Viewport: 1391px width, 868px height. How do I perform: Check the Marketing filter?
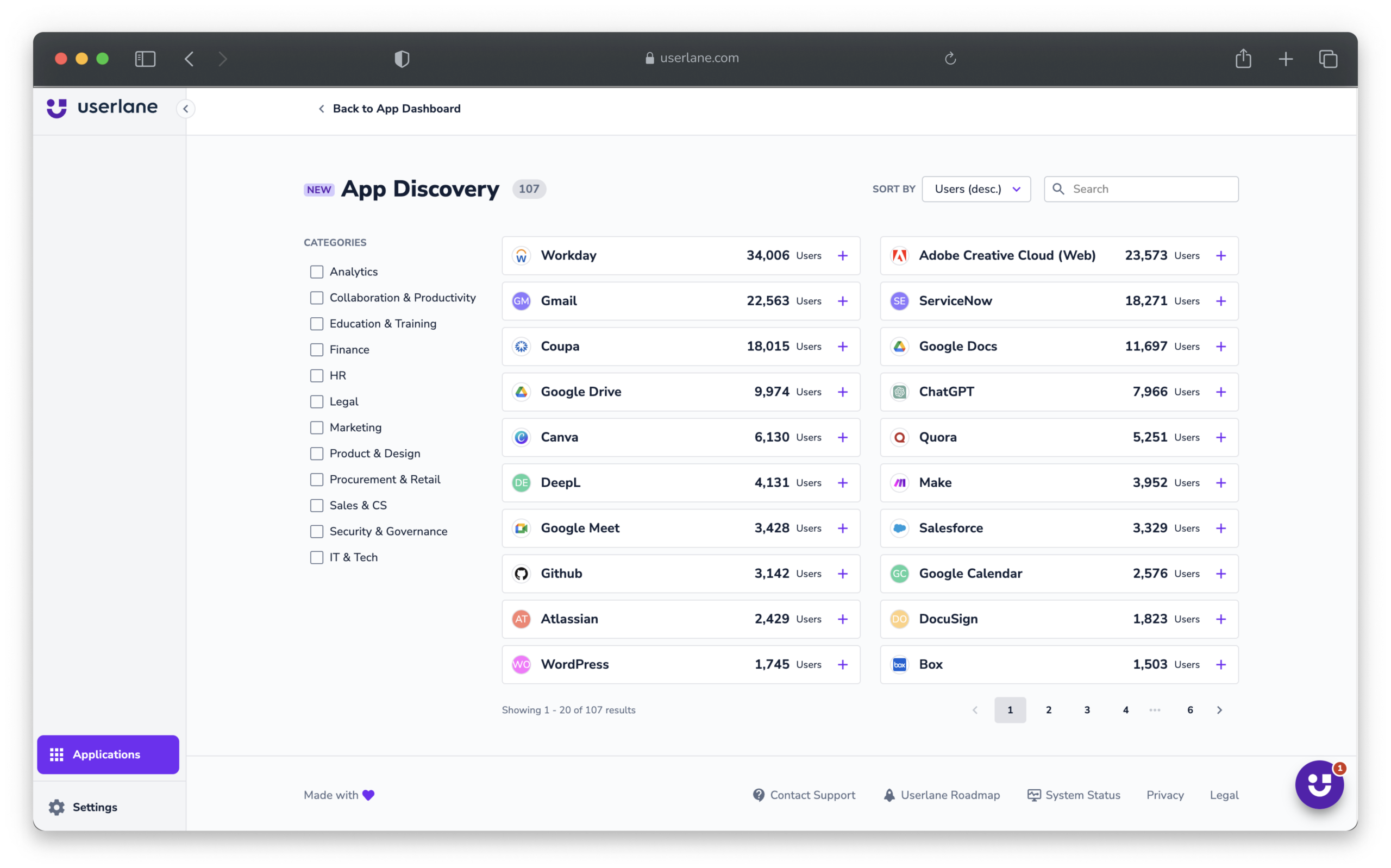click(x=316, y=427)
